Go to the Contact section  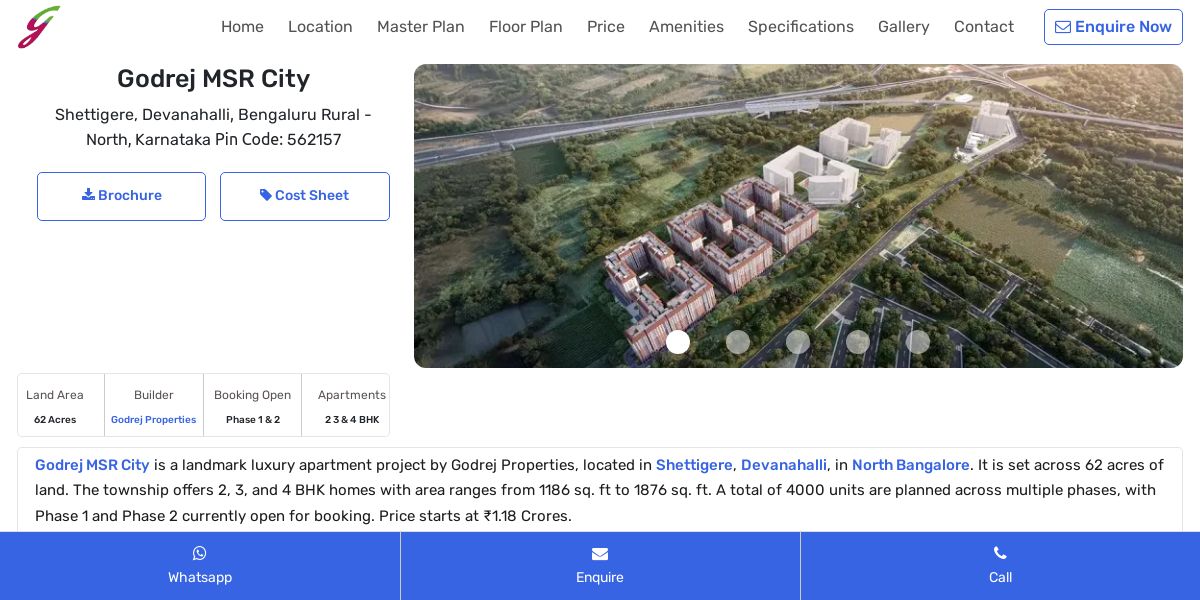pos(984,27)
